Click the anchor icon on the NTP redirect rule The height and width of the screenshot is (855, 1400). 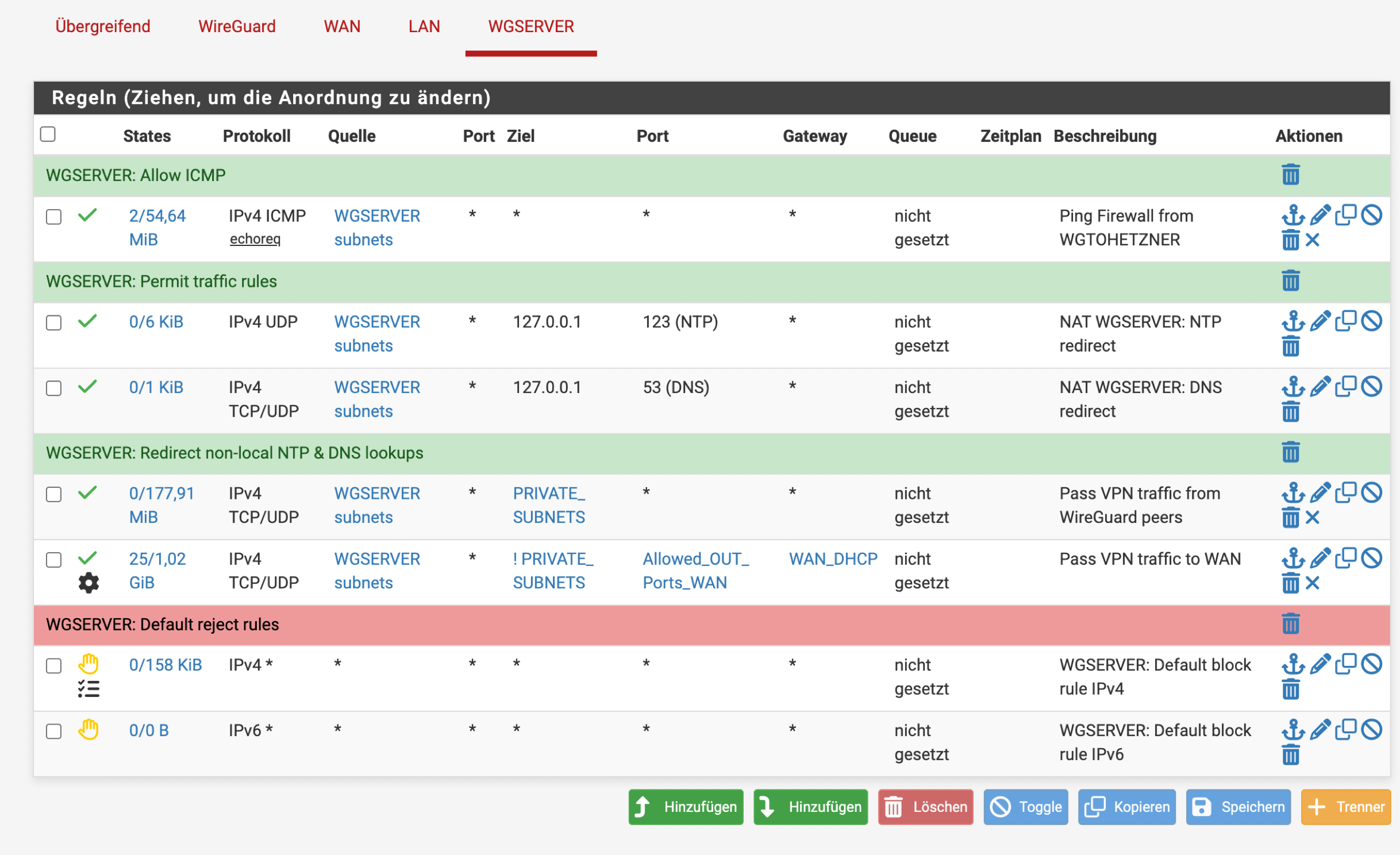click(1293, 321)
